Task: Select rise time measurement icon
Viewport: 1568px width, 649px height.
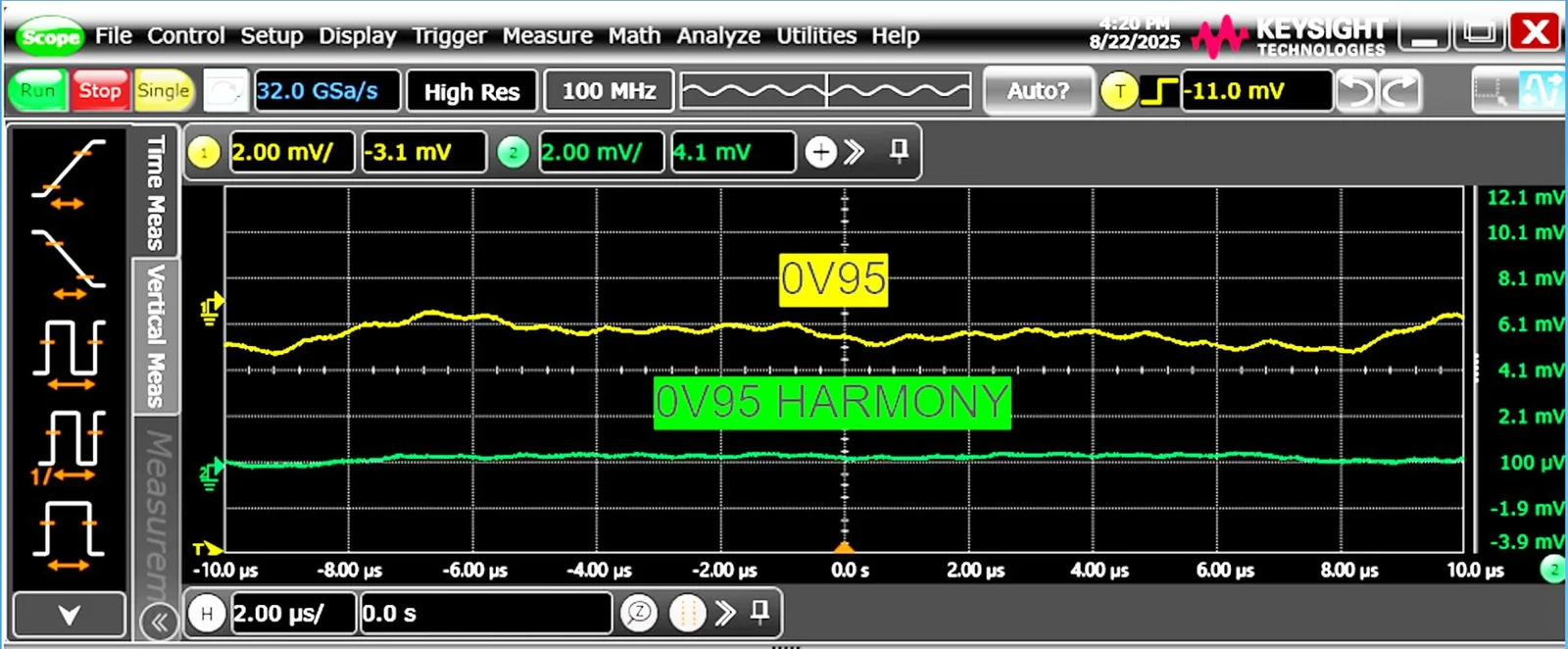Action: pos(68,174)
